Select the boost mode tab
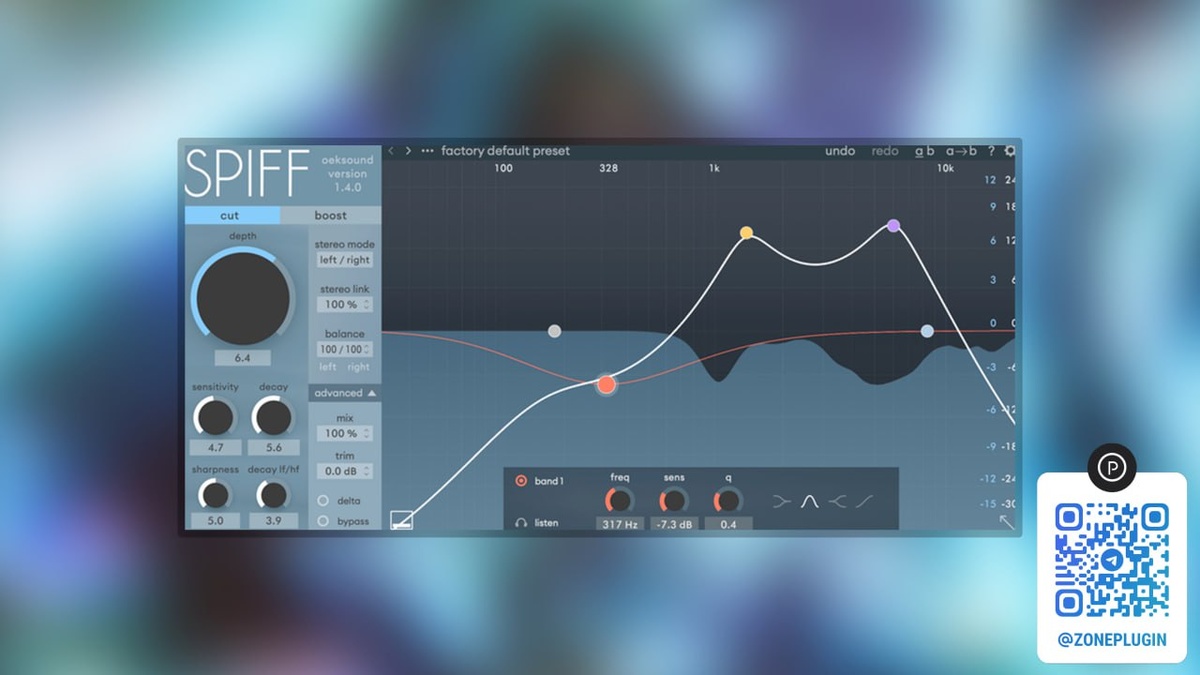Screen dimensions: 1200x675 point(331,215)
